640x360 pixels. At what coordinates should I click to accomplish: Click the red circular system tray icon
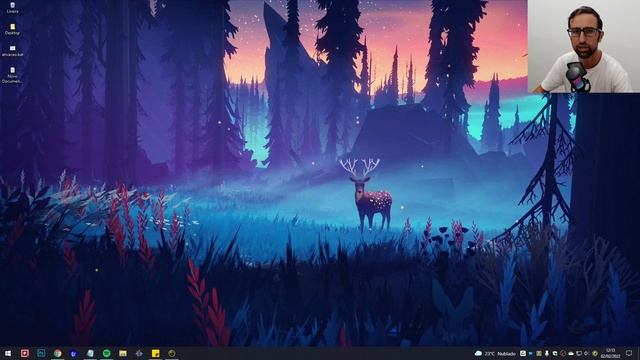tap(563, 353)
